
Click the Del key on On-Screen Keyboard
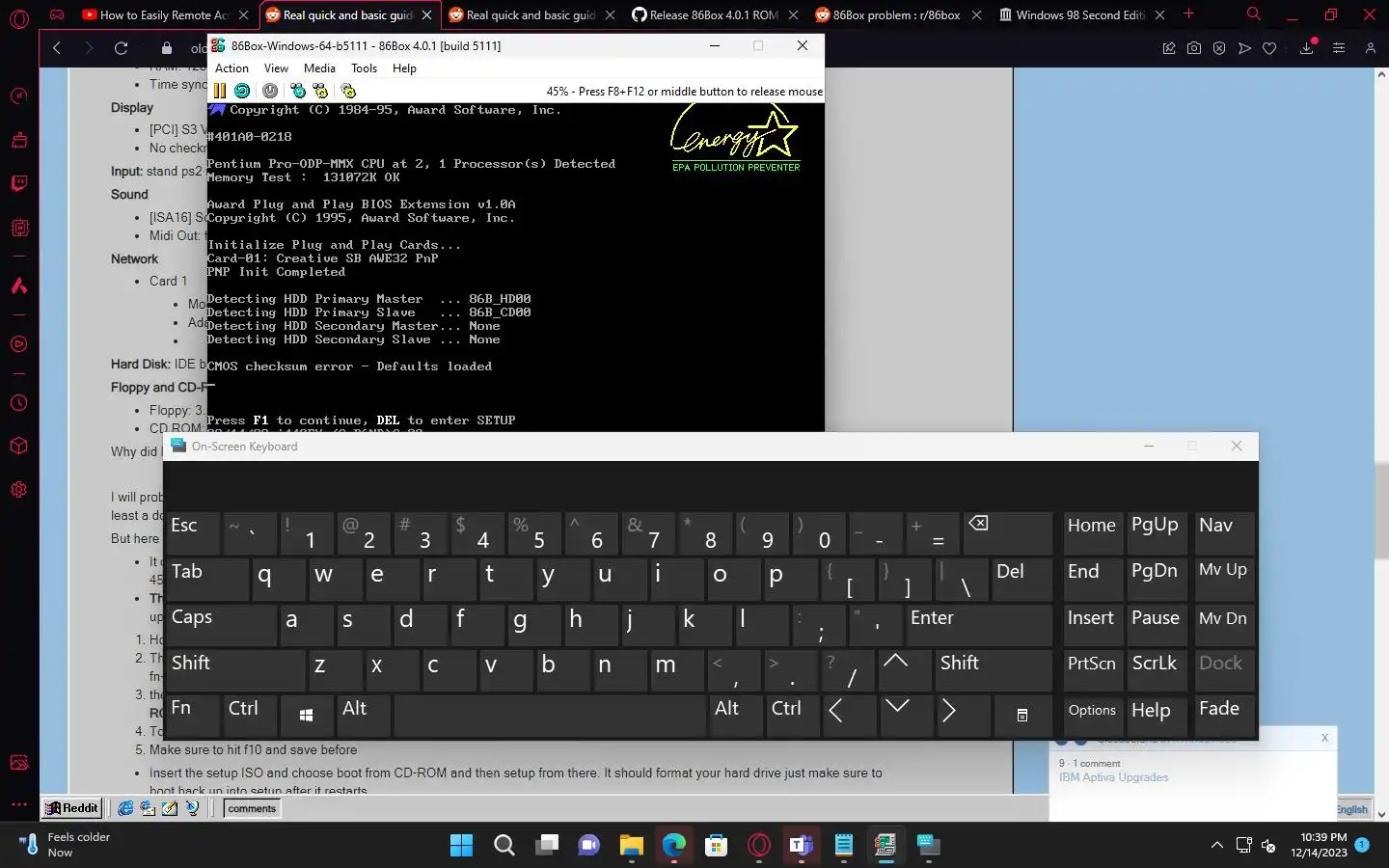[1022, 579]
